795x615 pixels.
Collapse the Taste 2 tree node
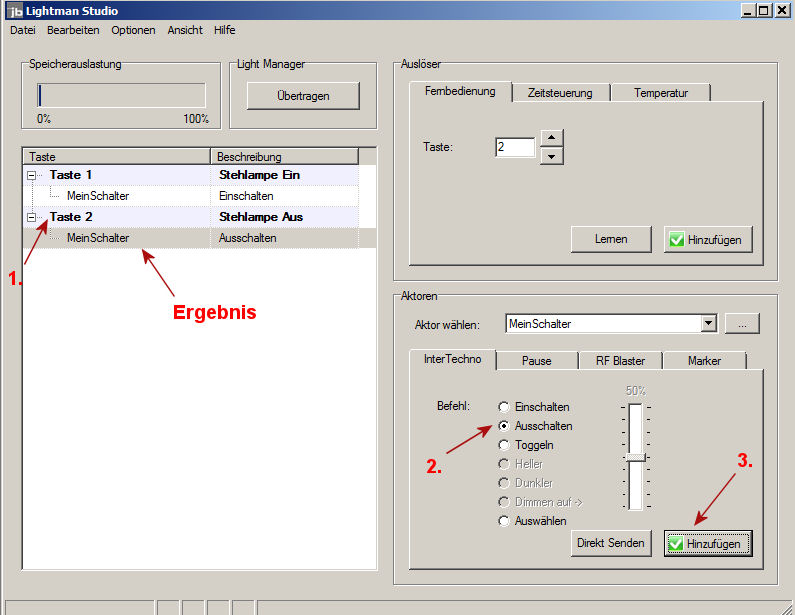click(x=32, y=217)
